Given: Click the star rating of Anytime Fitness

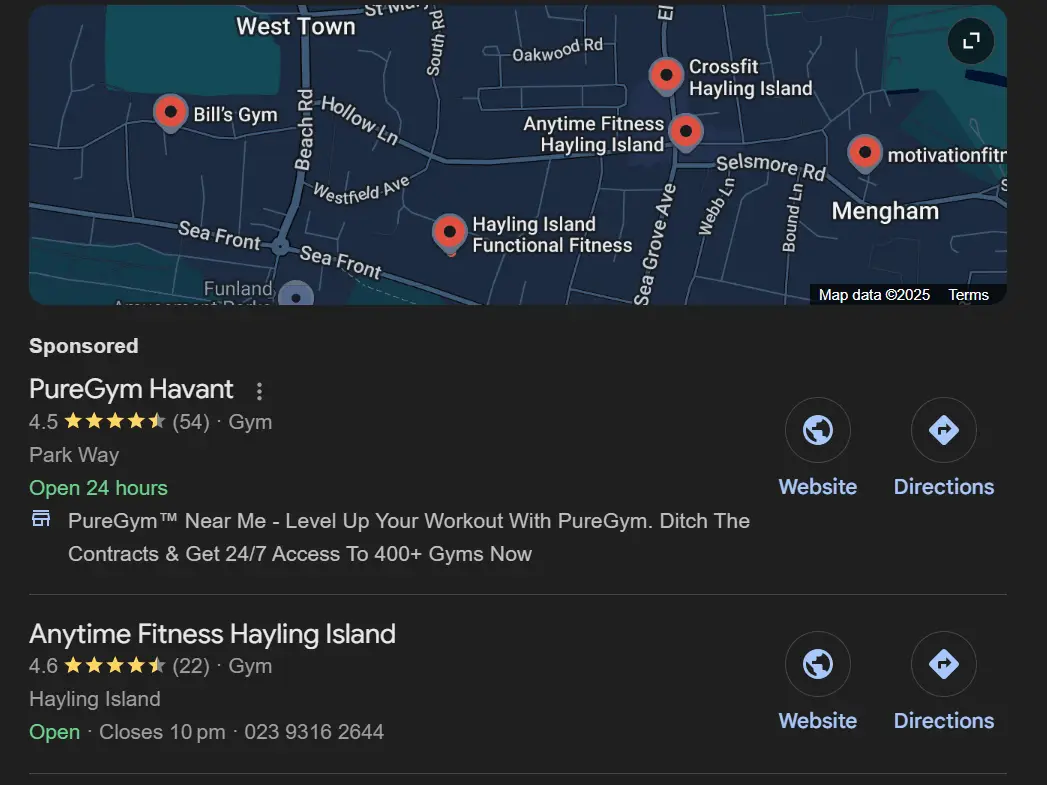Looking at the screenshot, I should pos(115,664).
